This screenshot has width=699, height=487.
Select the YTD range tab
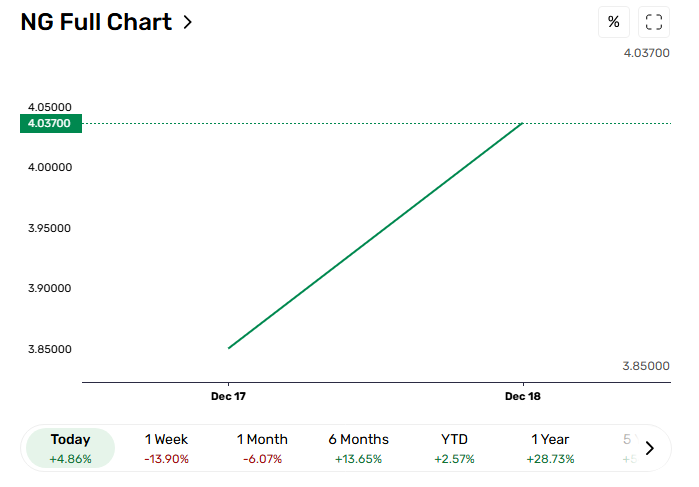pyautogui.click(x=454, y=448)
